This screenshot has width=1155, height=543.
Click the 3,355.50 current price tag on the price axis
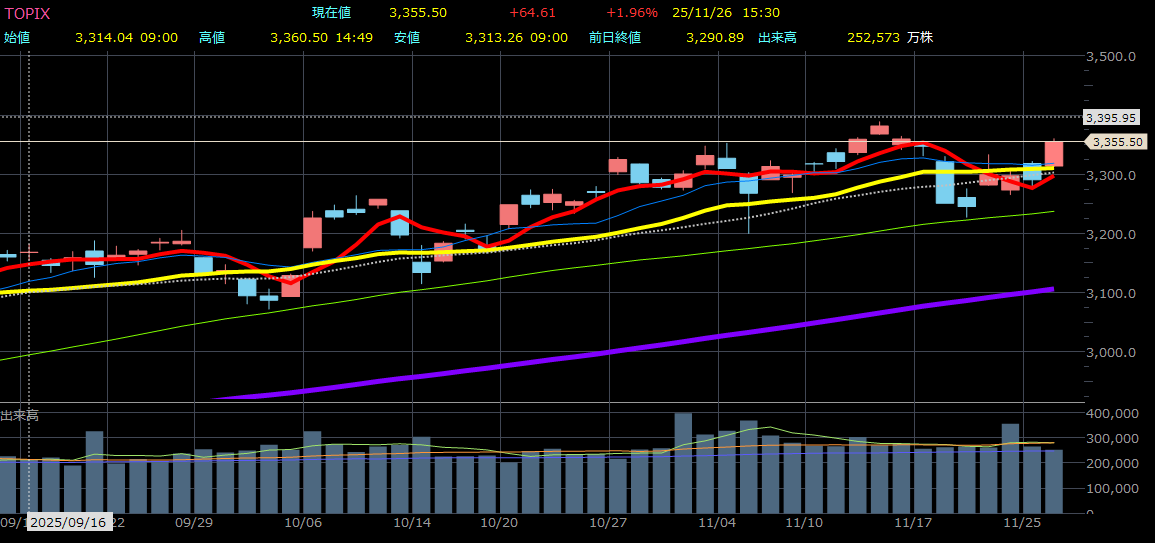(x=1116, y=142)
